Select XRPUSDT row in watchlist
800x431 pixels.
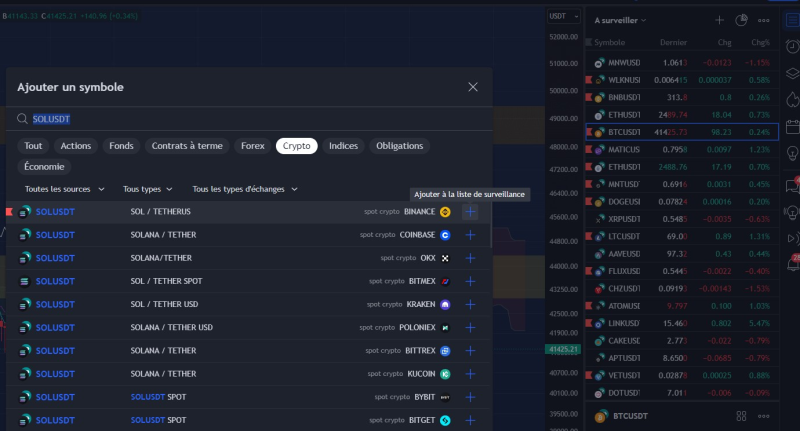click(x=682, y=219)
